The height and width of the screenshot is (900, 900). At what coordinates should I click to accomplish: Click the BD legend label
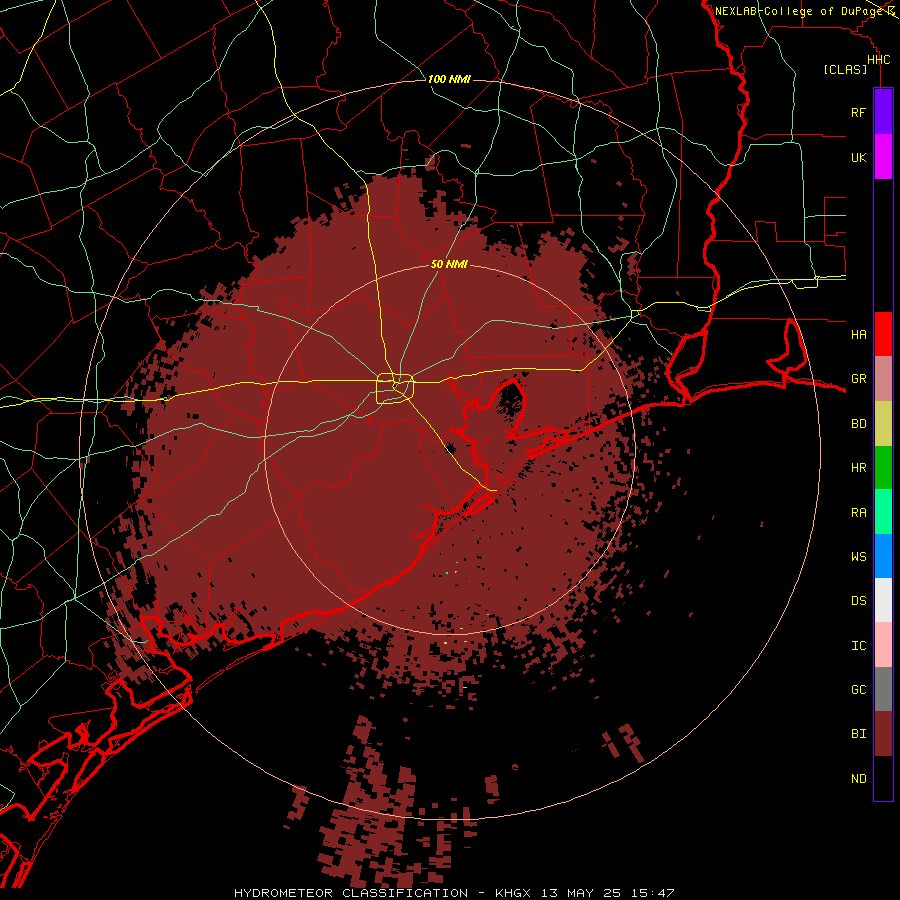click(x=858, y=424)
